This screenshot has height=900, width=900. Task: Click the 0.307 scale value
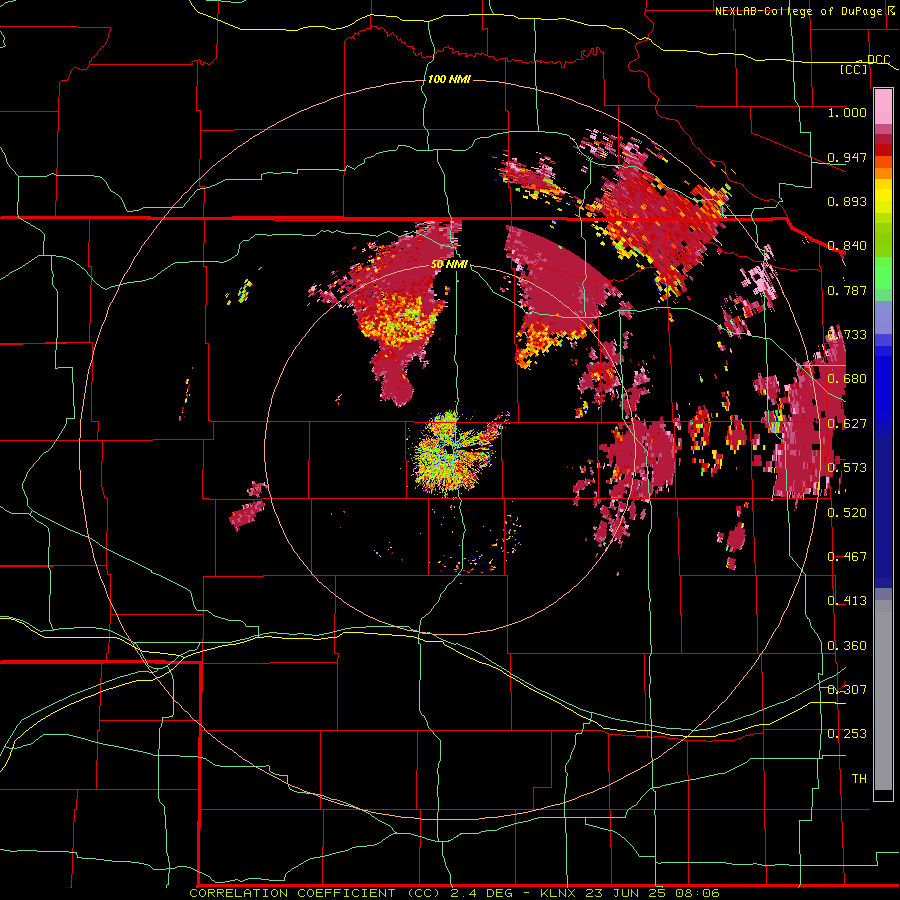[x=847, y=689]
